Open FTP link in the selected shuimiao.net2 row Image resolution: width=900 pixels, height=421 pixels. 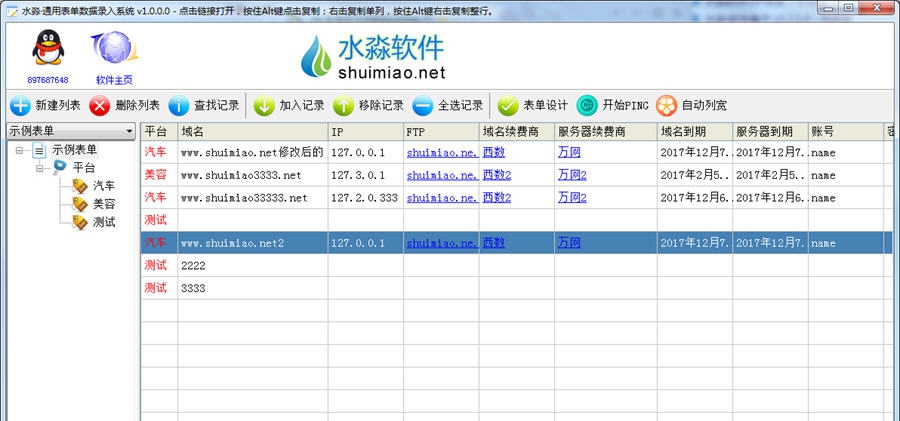(x=442, y=243)
